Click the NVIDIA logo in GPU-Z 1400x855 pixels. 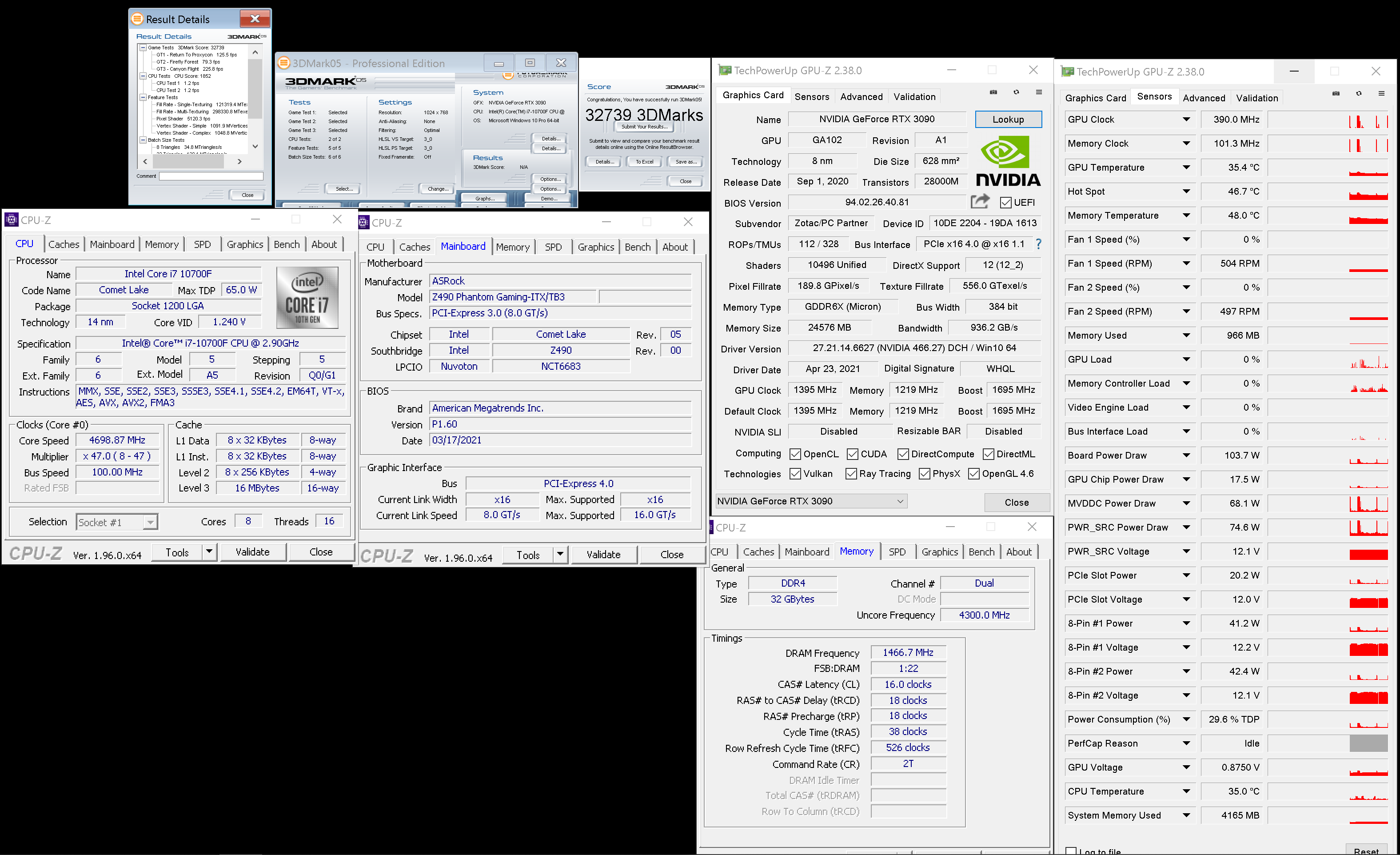[1008, 161]
